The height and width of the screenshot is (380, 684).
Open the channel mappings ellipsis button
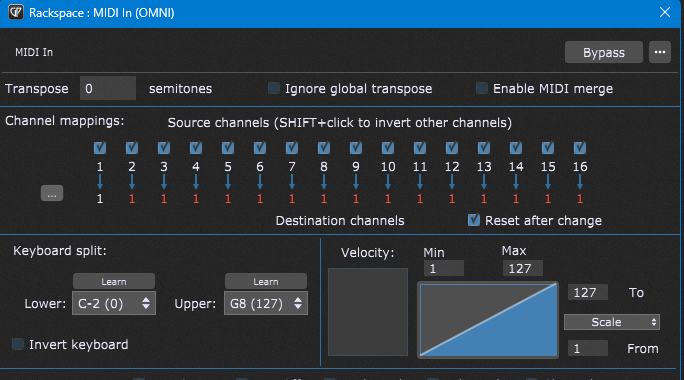click(x=52, y=193)
